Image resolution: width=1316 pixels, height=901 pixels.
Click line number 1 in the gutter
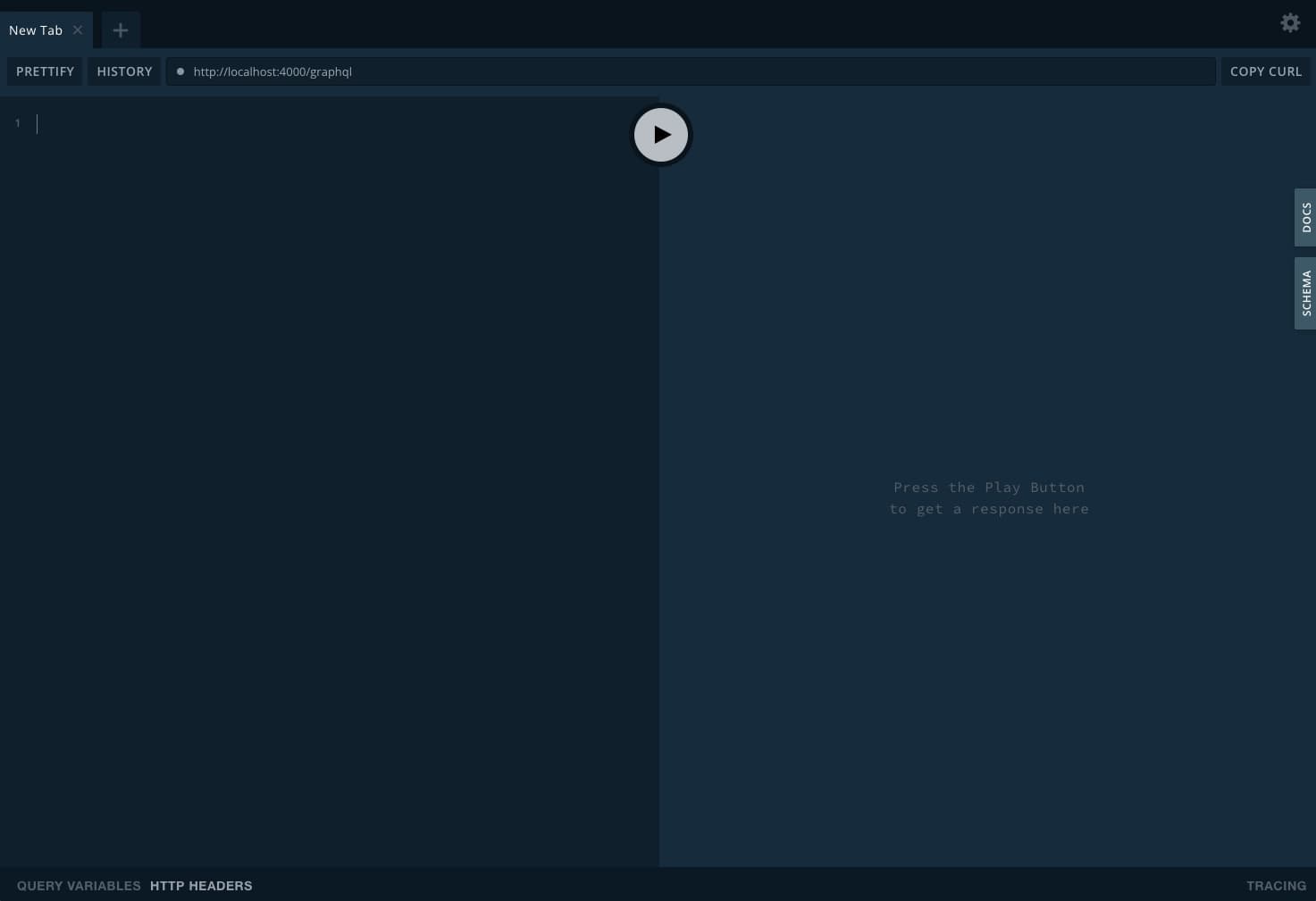click(x=17, y=123)
